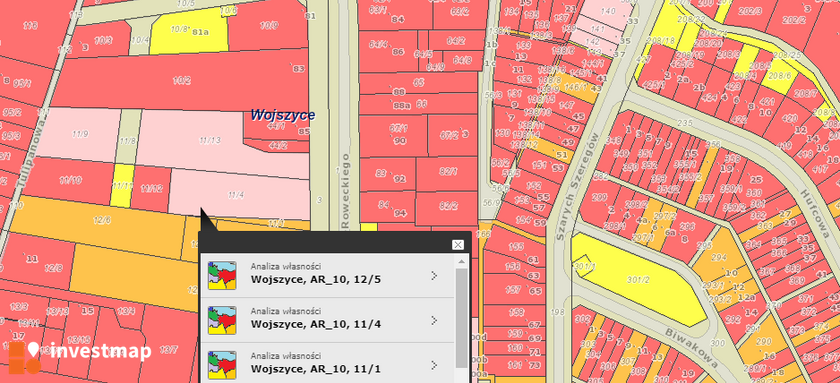Click the popup list scrollbar thumb
Image resolution: width=840 pixels, height=383 pixels.
pos(461,318)
